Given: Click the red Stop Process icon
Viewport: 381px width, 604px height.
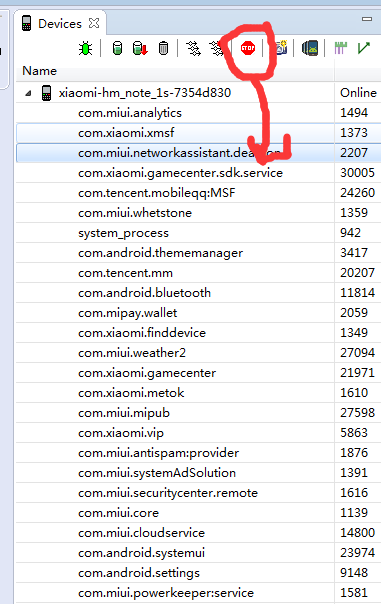Looking at the screenshot, I should pyautogui.click(x=248, y=48).
